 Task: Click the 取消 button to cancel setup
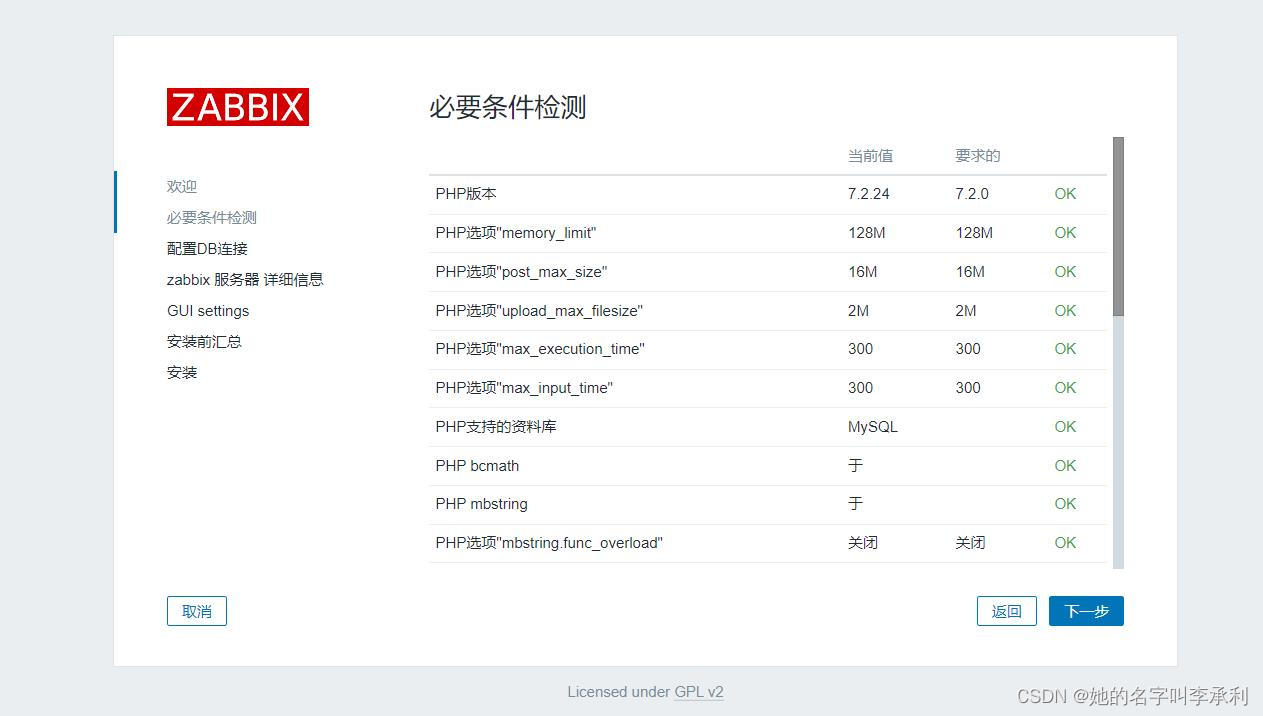coord(196,610)
